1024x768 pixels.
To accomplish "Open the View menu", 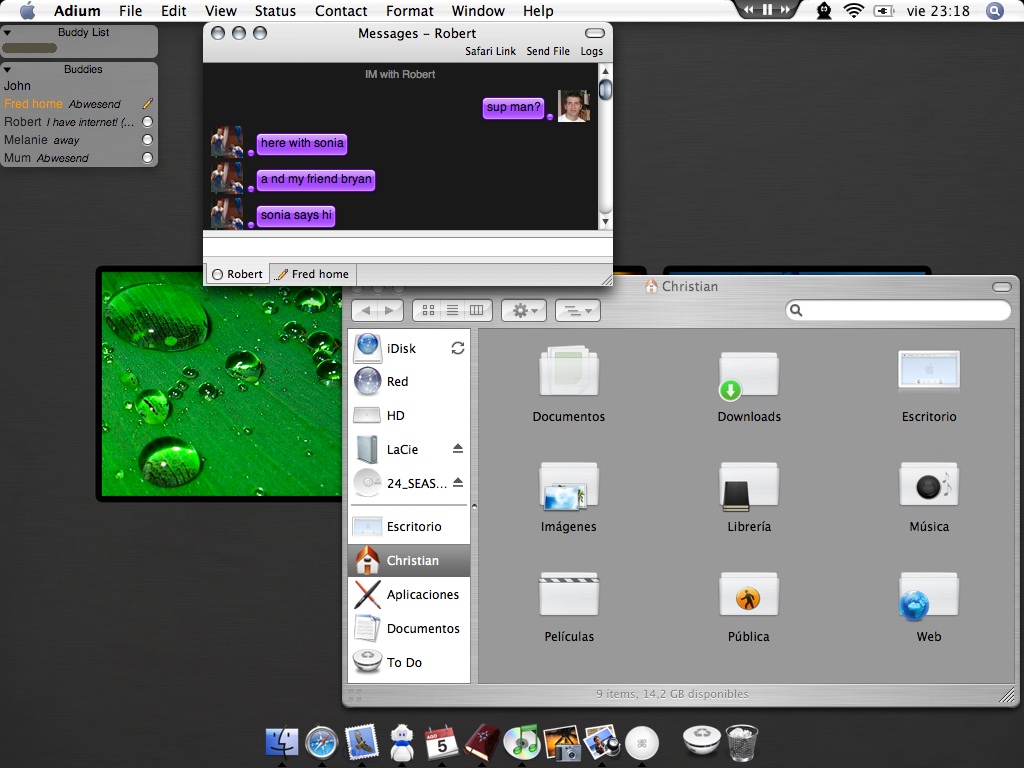I will 221,10.
